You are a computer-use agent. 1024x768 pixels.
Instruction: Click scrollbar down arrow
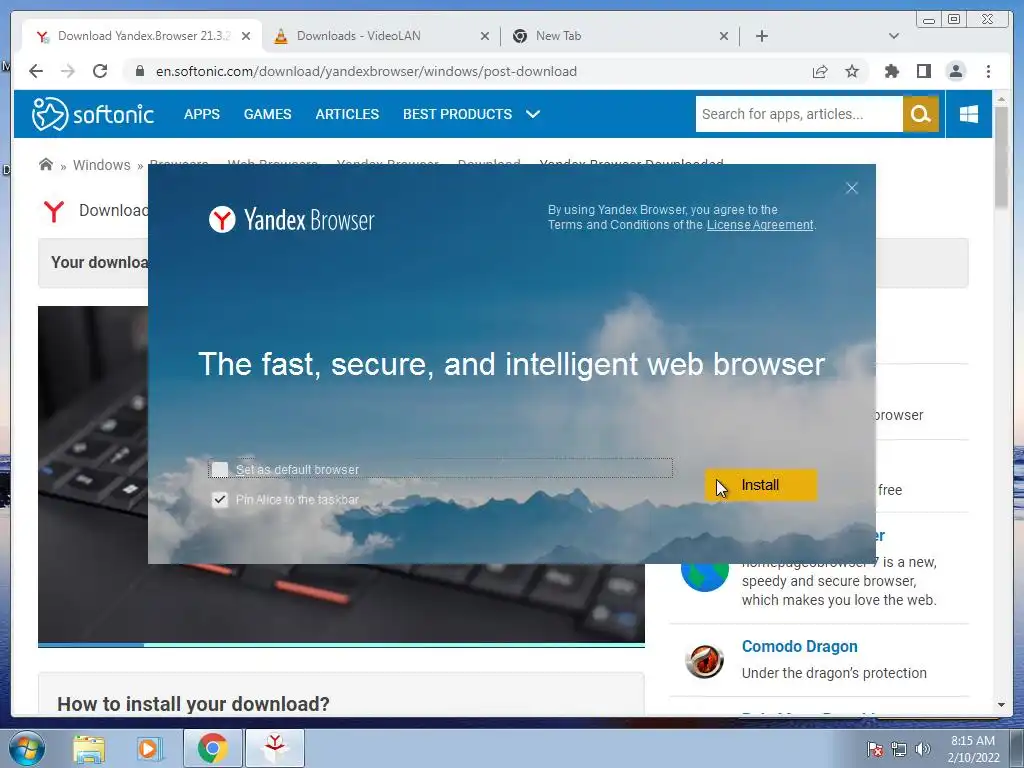pyautogui.click(x=1001, y=705)
